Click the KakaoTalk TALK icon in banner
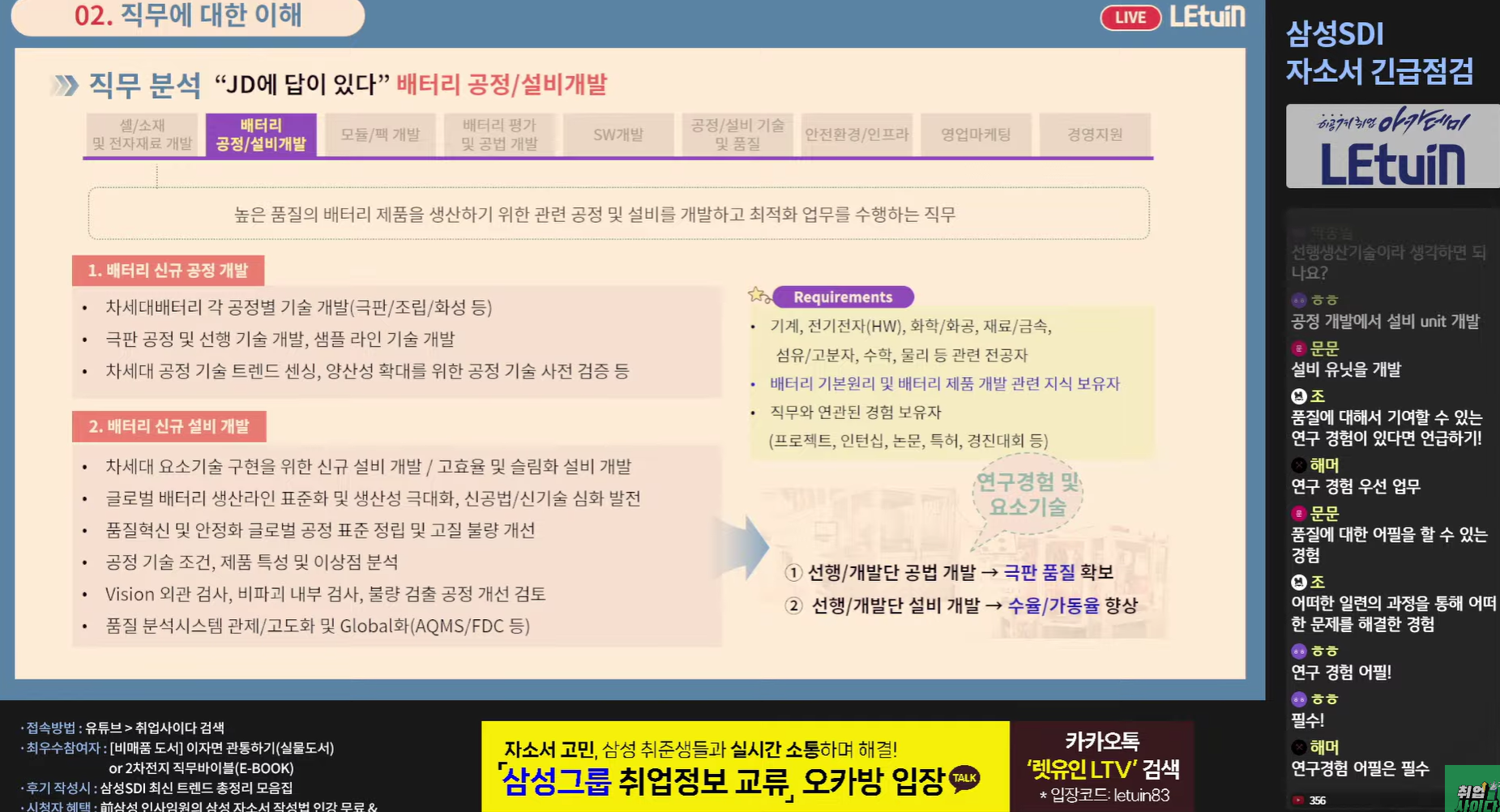This screenshot has height=812, width=1500. click(x=964, y=778)
